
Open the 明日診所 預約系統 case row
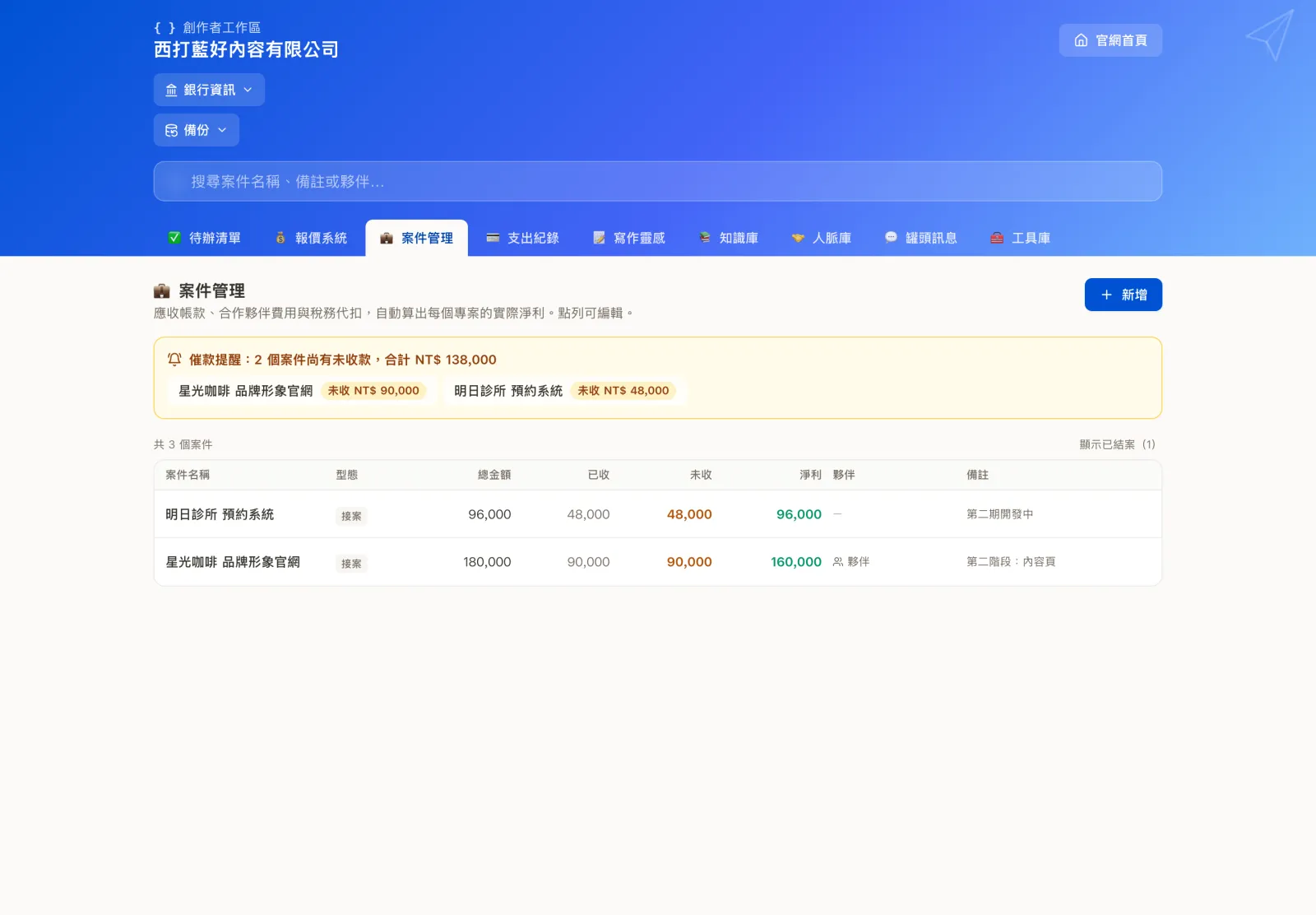coord(658,514)
